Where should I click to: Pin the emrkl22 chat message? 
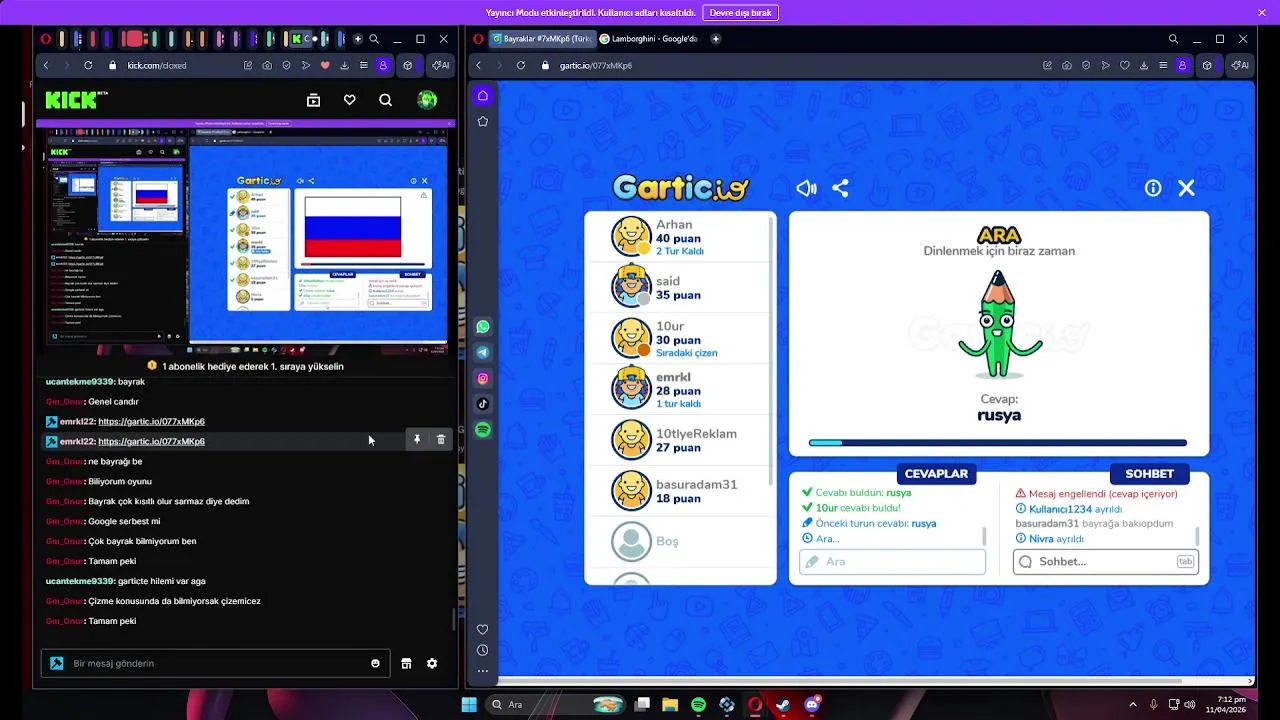[417, 440]
